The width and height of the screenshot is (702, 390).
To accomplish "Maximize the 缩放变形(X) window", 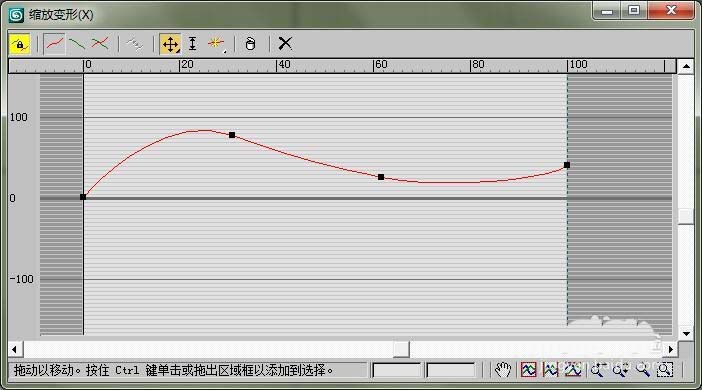I will coord(634,11).
